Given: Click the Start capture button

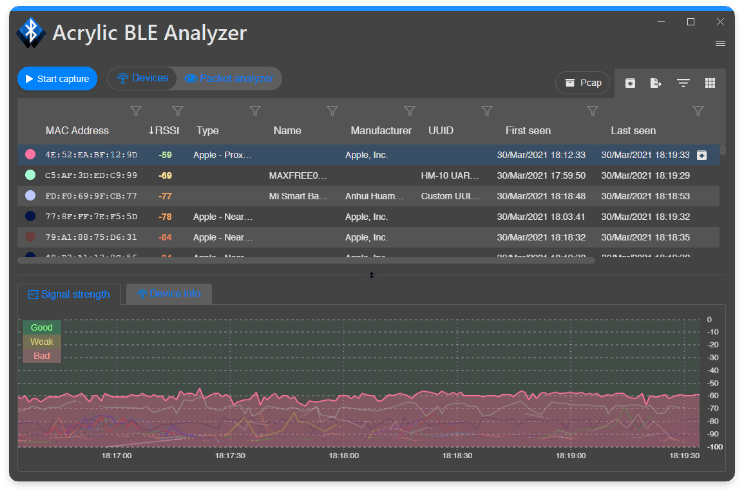Looking at the screenshot, I should coord(57,79).
